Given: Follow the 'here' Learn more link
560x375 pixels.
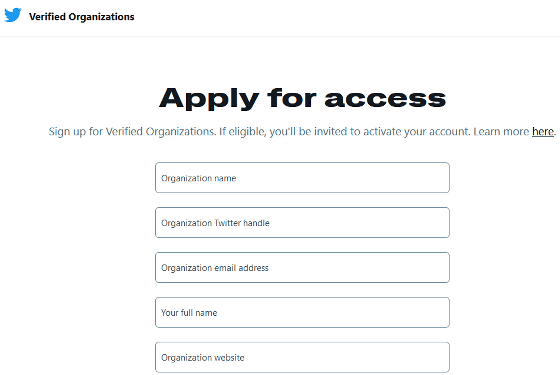Looking at the screenshot, I should coord(543,131).
